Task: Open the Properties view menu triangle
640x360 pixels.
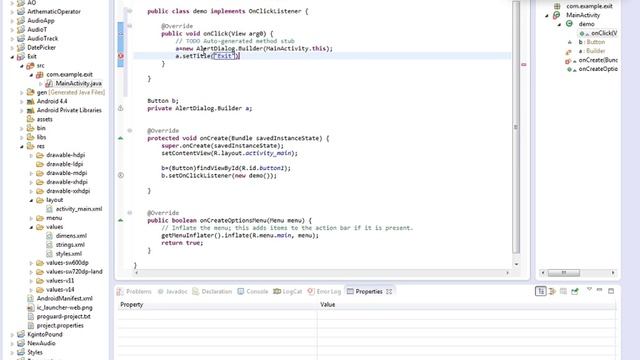Action: coord(589,289)
